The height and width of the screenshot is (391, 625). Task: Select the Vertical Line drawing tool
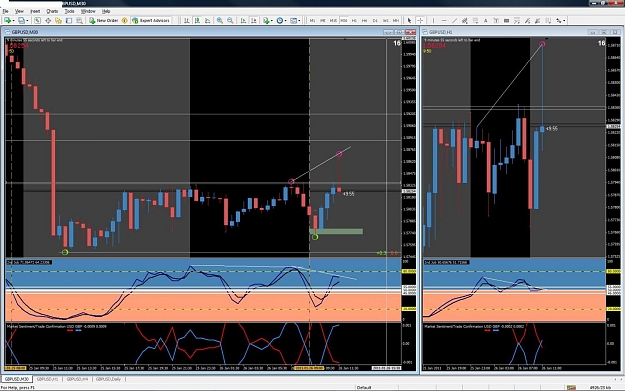[433, 20]
